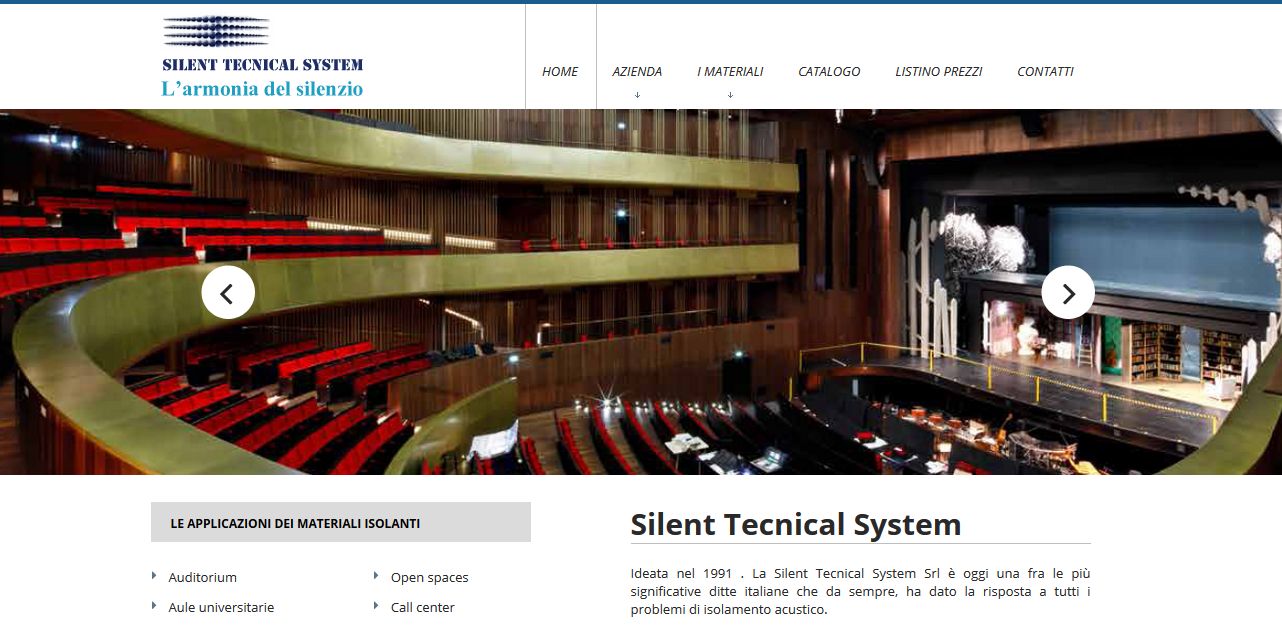1282x627 pixels.
Task: Go to previous slide with left arrow
Action: click(228, 293)
